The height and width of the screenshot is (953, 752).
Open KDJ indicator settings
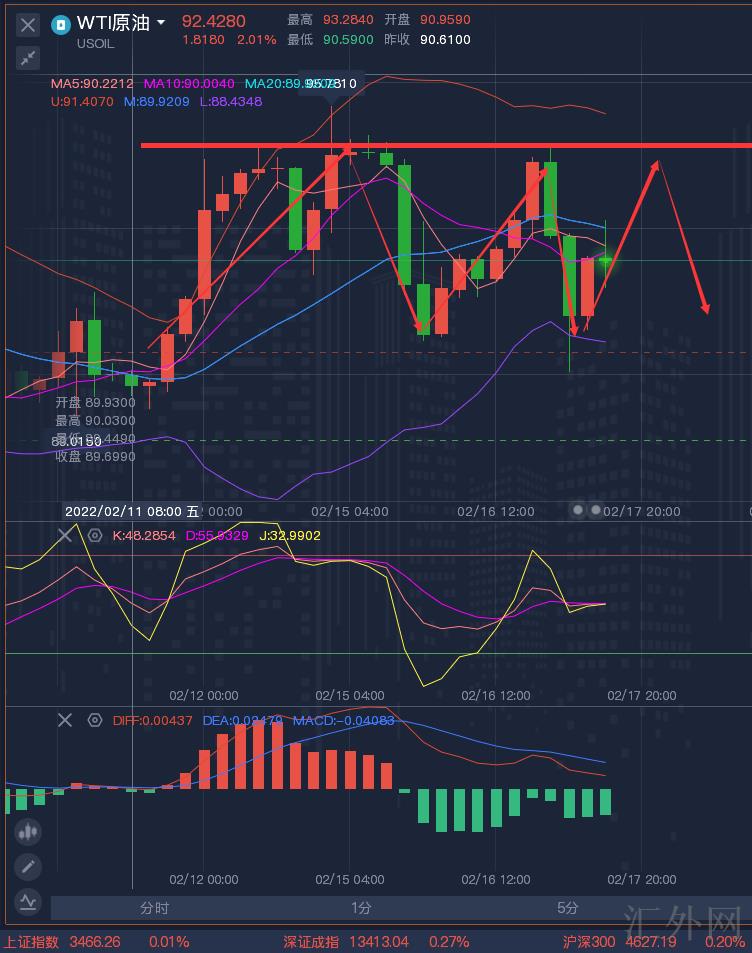(x=95, y=536)
